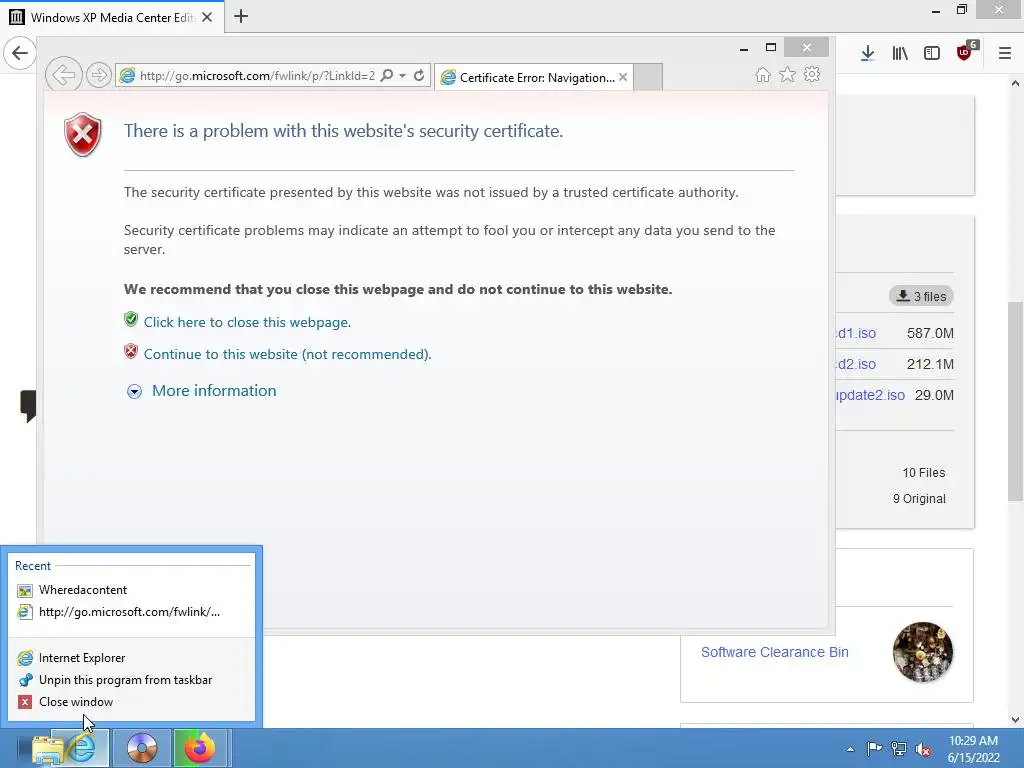Click the 9 Original text
The width and height of the screenshot is (1024, 768).
coord(919,498)
